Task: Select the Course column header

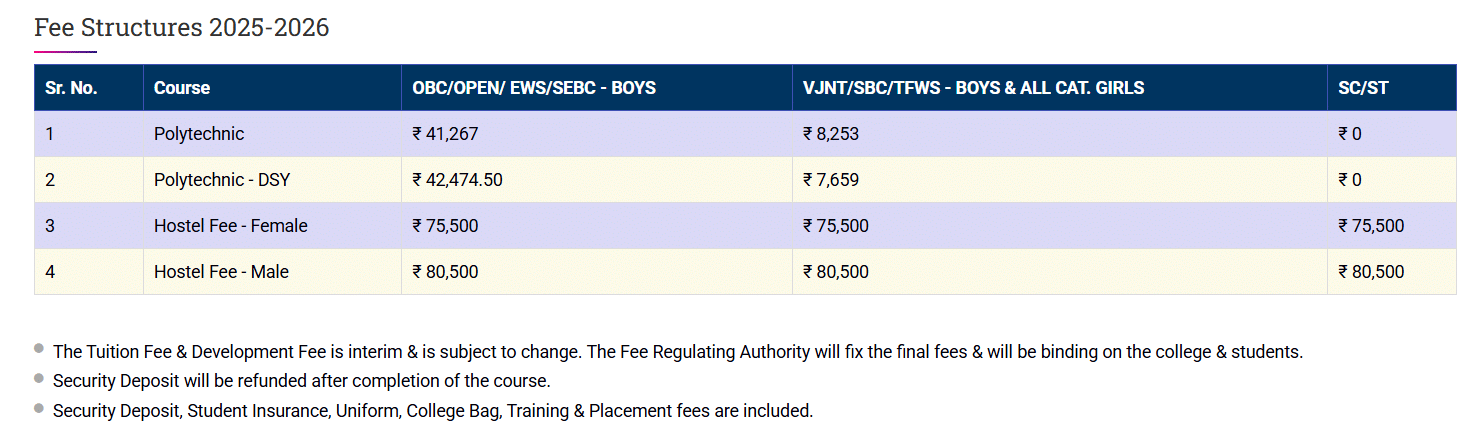Action: (182, 88)
